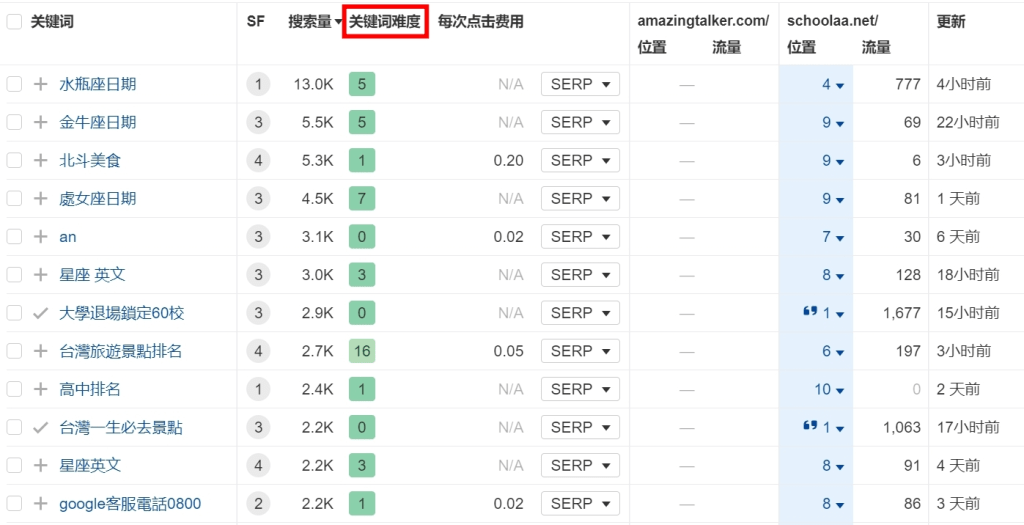The height and width of the screenshot is (525, 1024).
Task: Expand SERP dropdown for 處女座日期
Action: [580, 199]
